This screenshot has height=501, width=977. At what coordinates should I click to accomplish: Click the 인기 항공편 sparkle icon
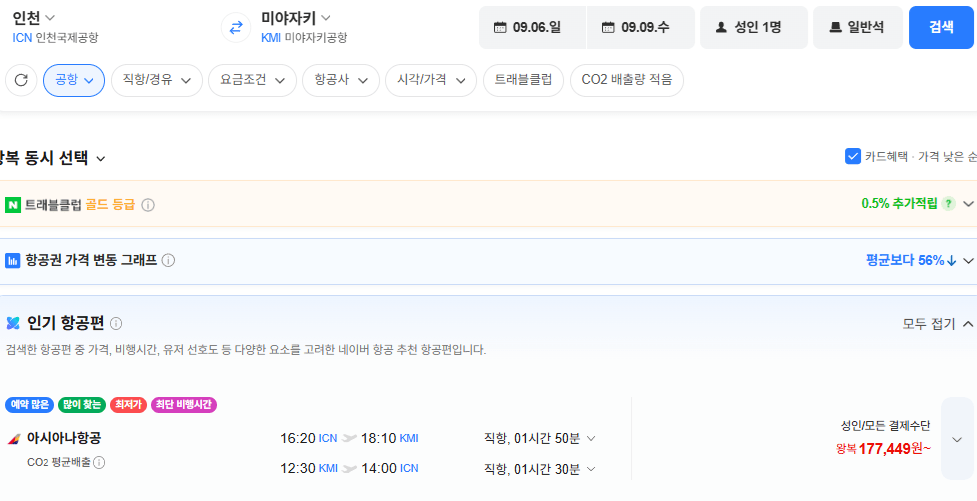point(12,323)
